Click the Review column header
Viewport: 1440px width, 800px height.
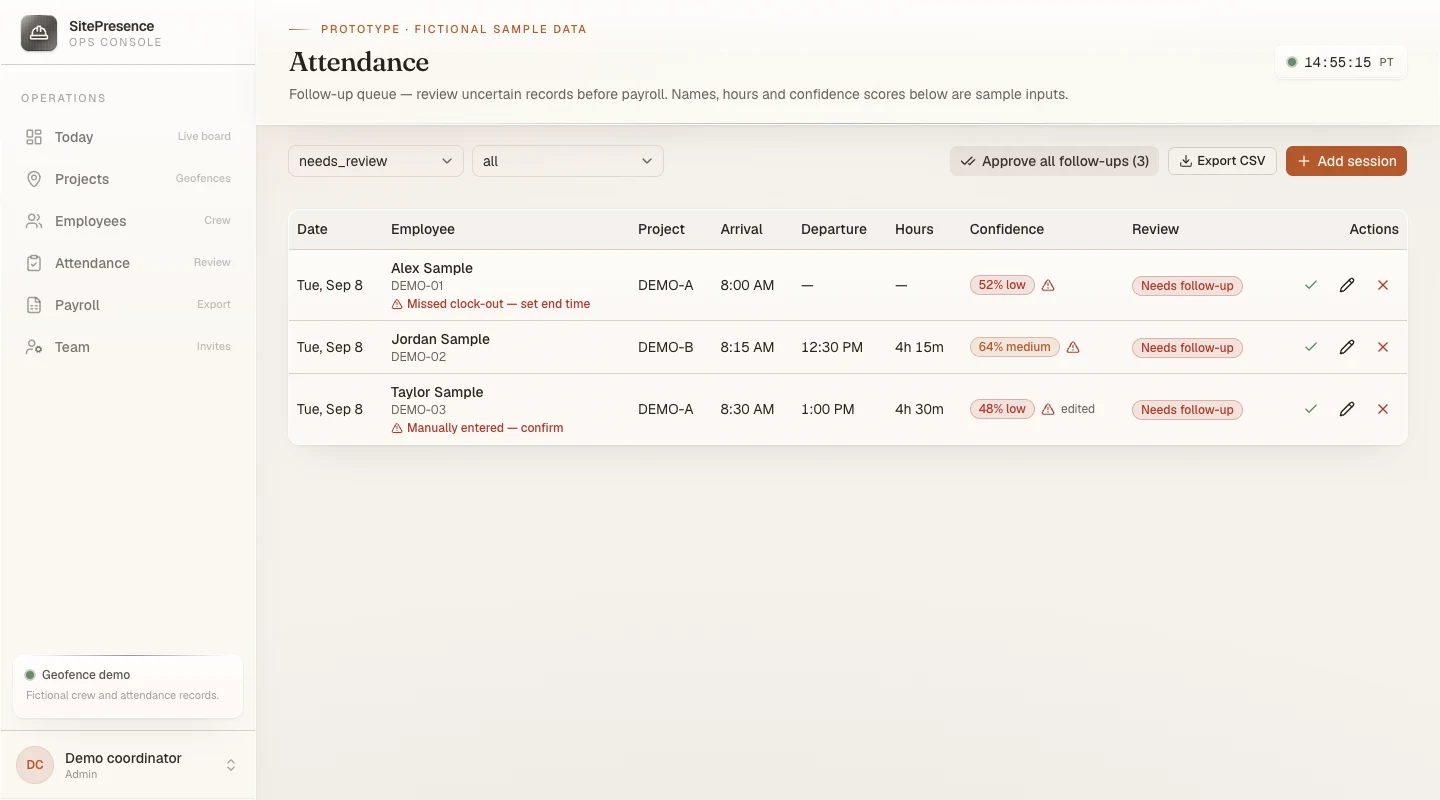[1156, 229]
